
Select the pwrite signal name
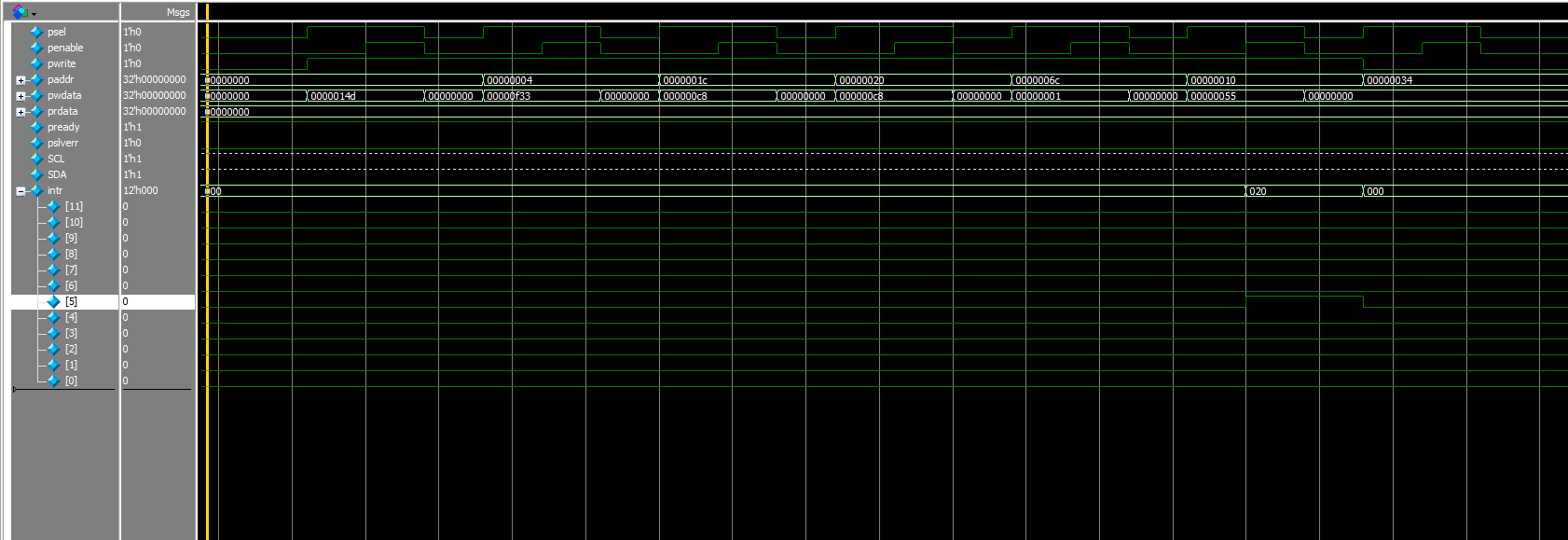(x=62, y=63)
